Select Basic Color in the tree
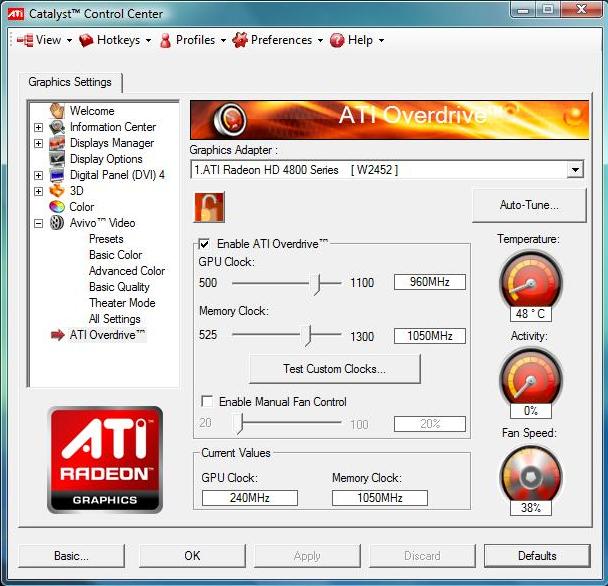Screen dimensions: 608x586 [x=116, y=255]
